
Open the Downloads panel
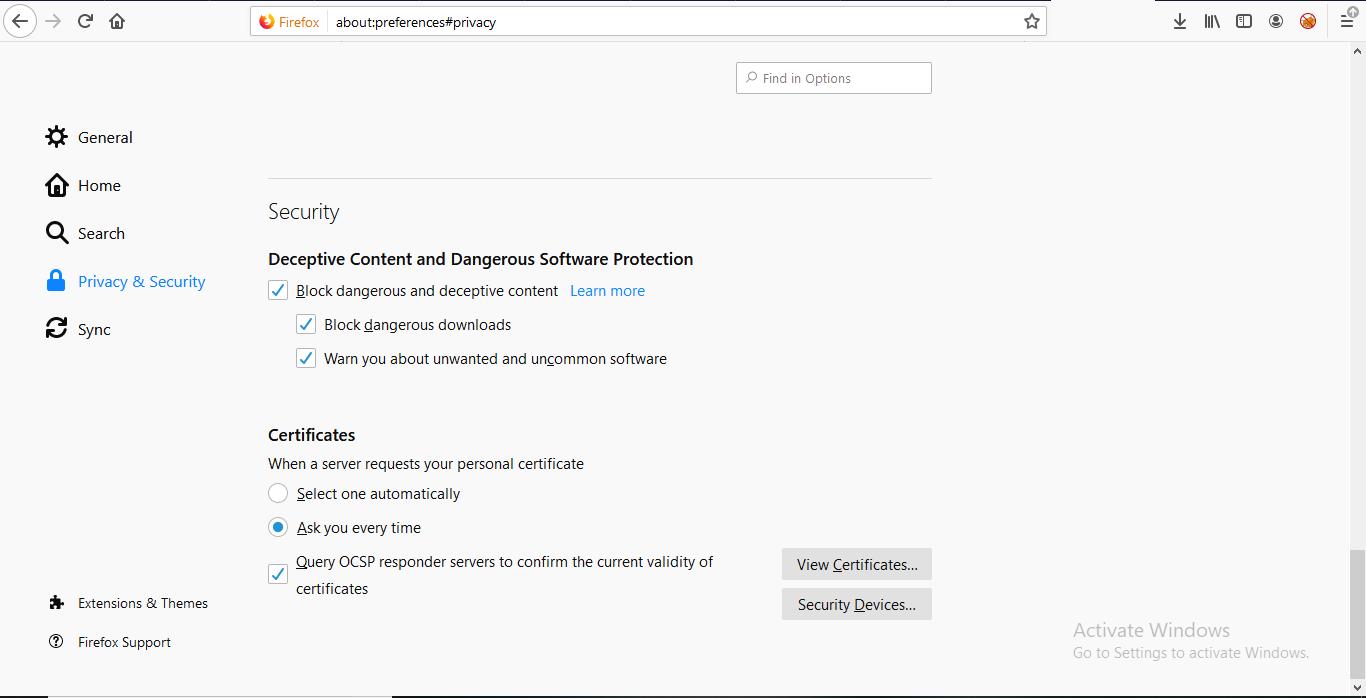[1180, 21]
